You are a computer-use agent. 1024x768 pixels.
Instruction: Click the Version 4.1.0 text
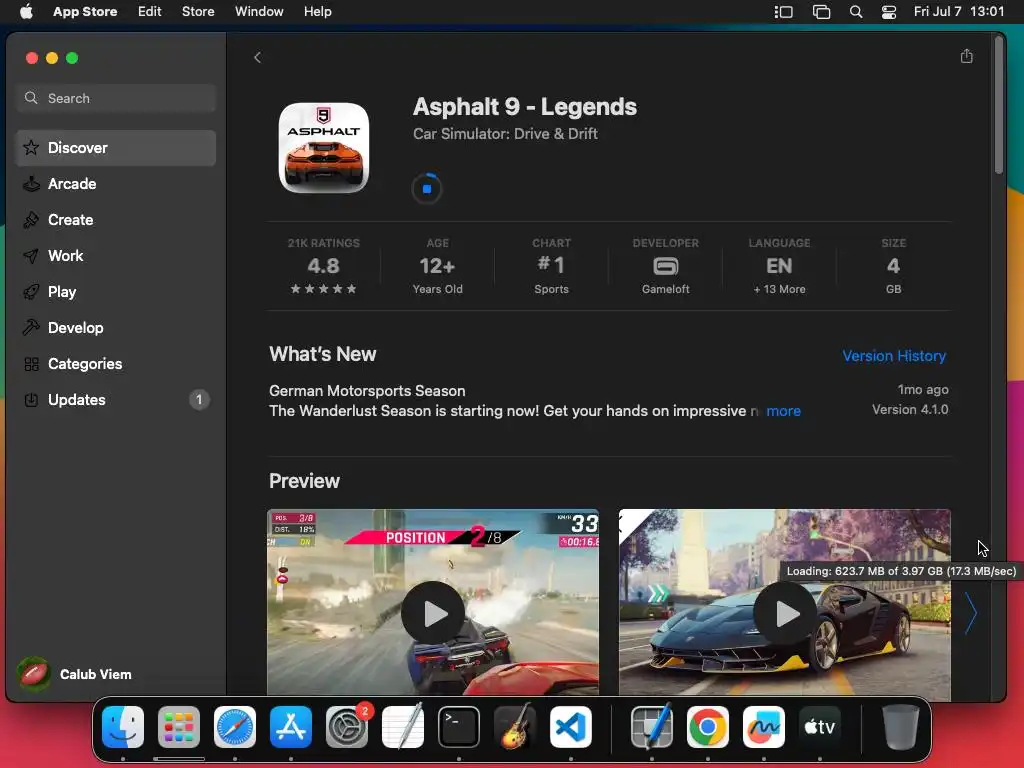[x=910, y=409]
